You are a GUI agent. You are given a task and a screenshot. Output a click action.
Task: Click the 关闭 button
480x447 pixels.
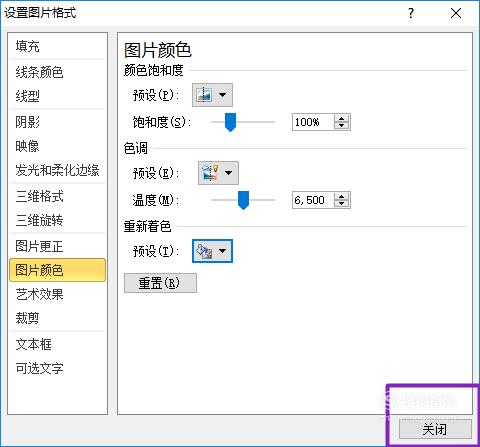coord(435,429)
